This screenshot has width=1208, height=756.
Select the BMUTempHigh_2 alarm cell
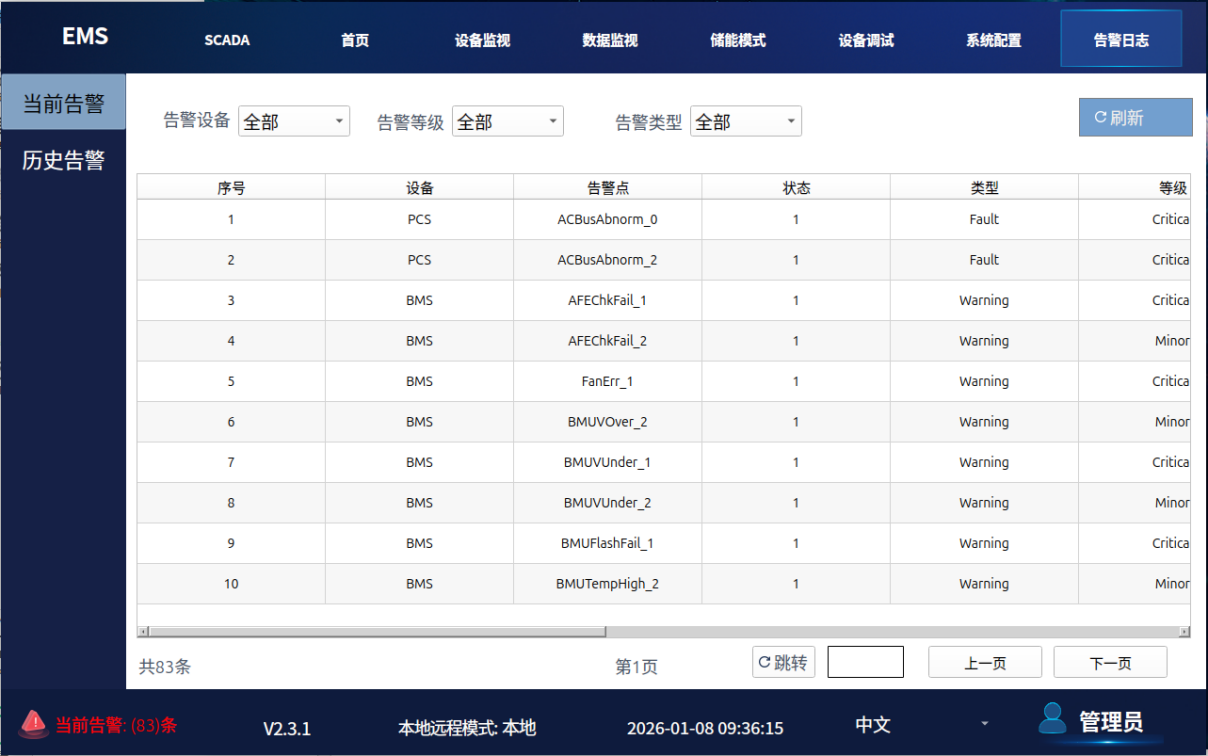click(608, 584)
